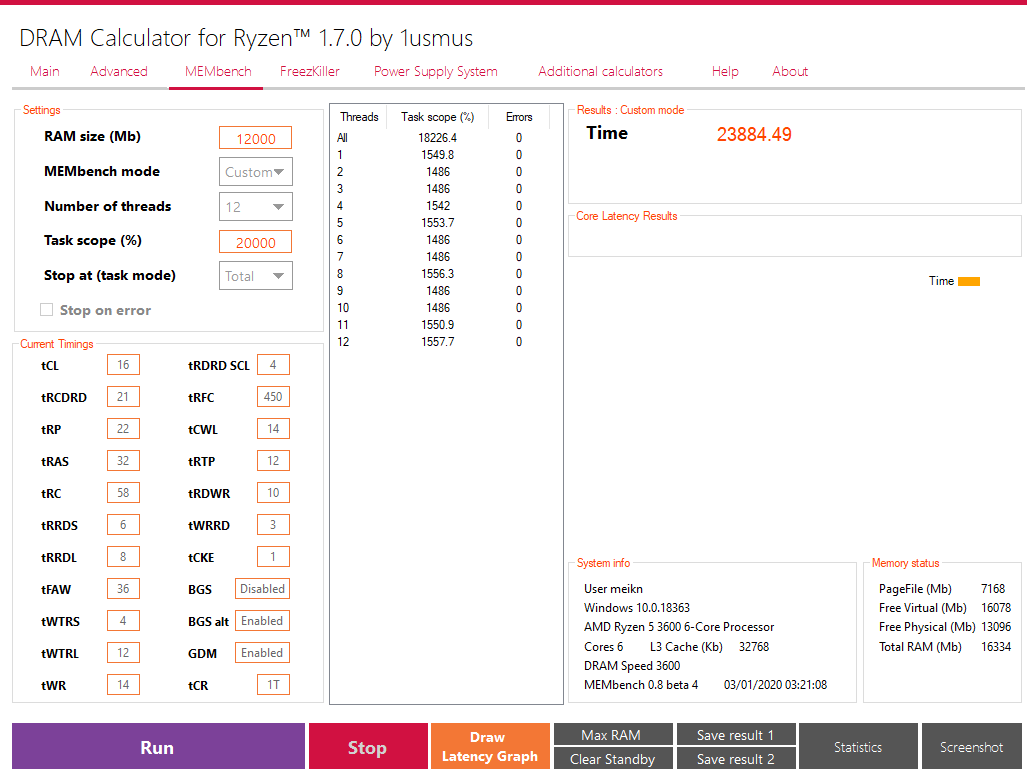The height and width of the screenshot is (772, 1027).
Task: Click the Task scope (%) column header
Action: 438,117
